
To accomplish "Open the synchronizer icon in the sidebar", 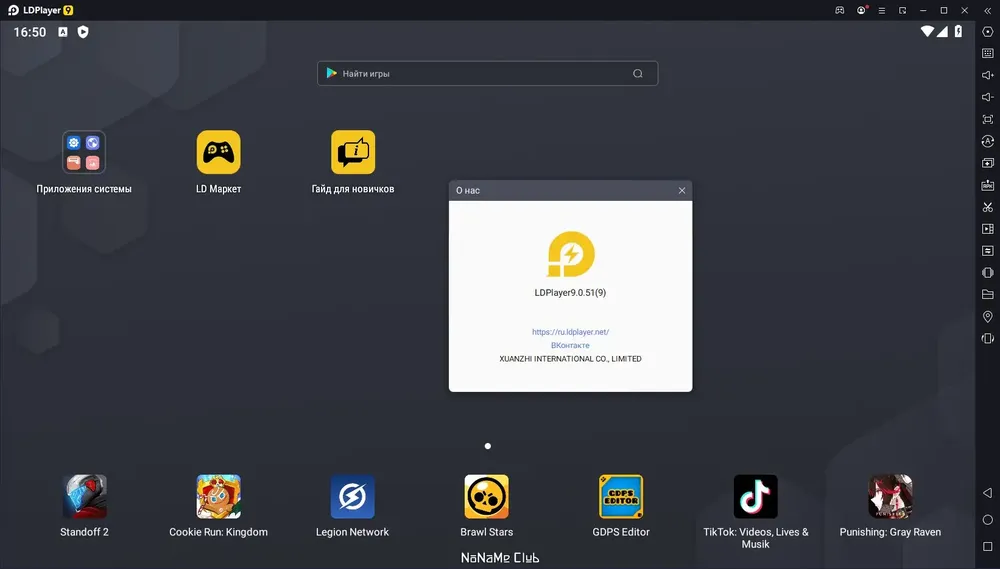I will pos(987,251).
